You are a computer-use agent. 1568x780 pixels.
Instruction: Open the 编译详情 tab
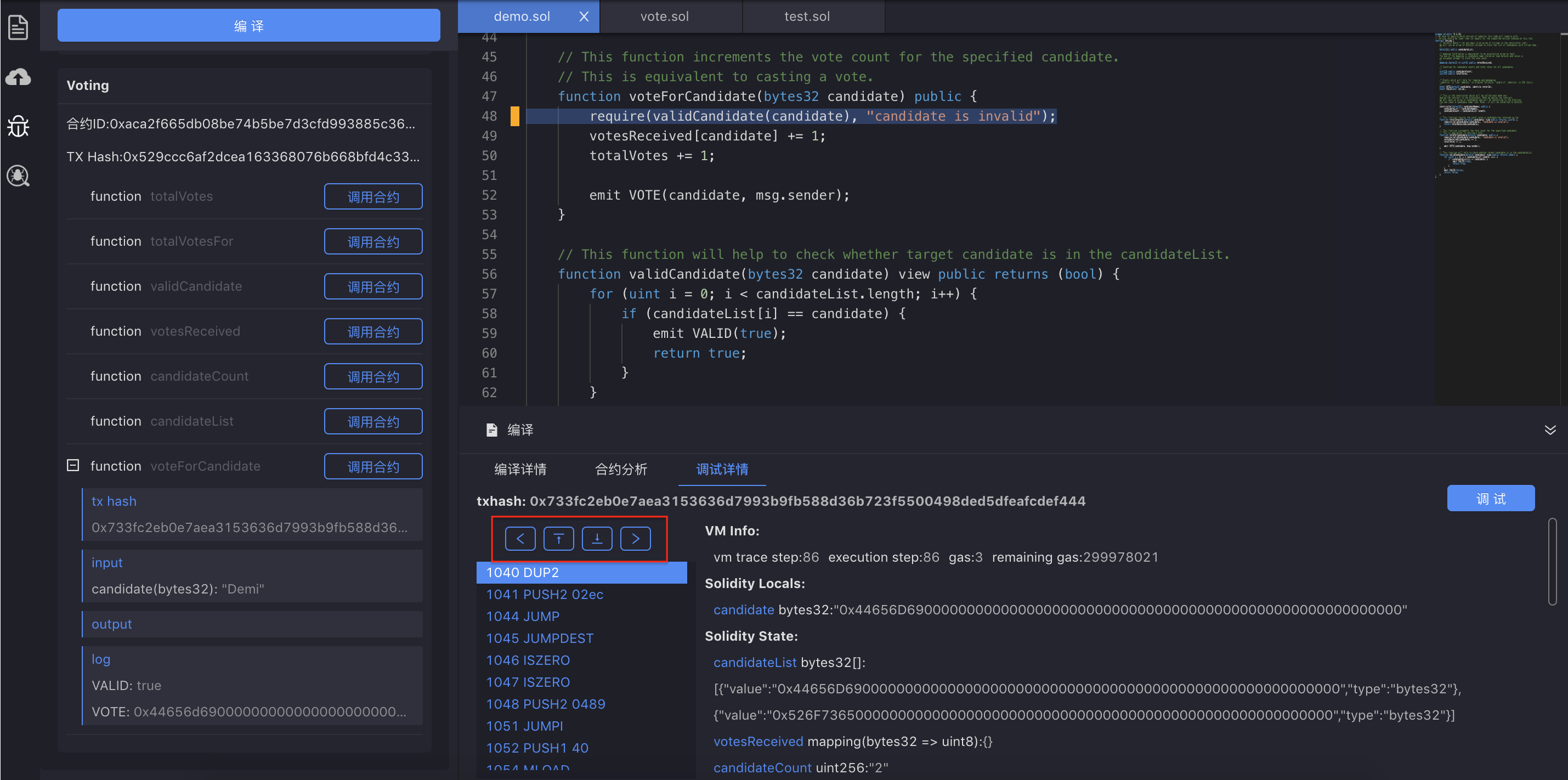tap(520, 469)
